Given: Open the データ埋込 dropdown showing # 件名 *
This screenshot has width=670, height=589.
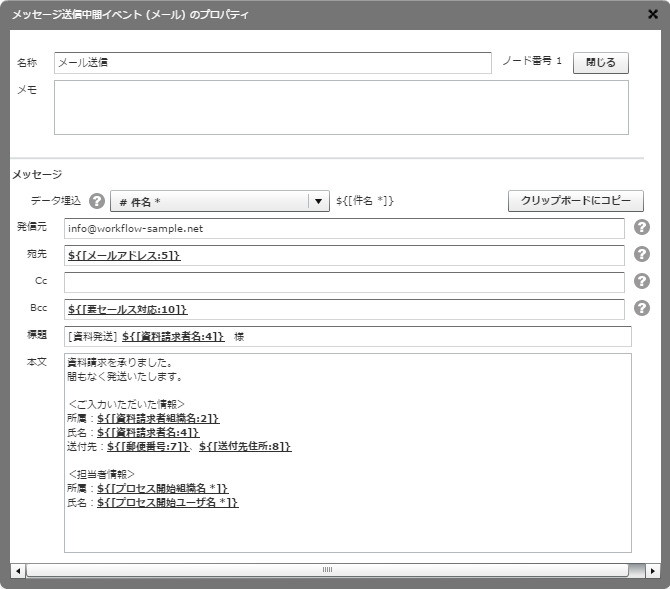Looking at the screenshot, I should 220,201.
